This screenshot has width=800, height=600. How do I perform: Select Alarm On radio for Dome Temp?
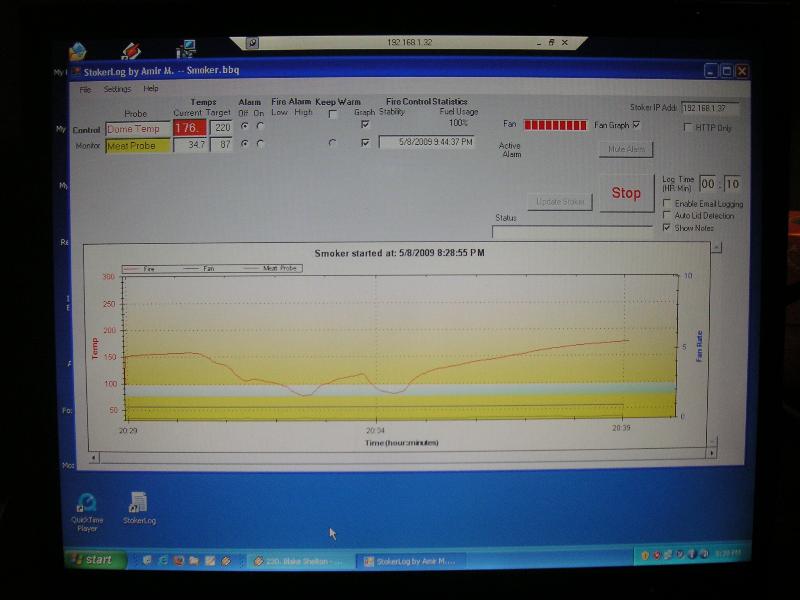pyautogui.click(x=260, y=126)
